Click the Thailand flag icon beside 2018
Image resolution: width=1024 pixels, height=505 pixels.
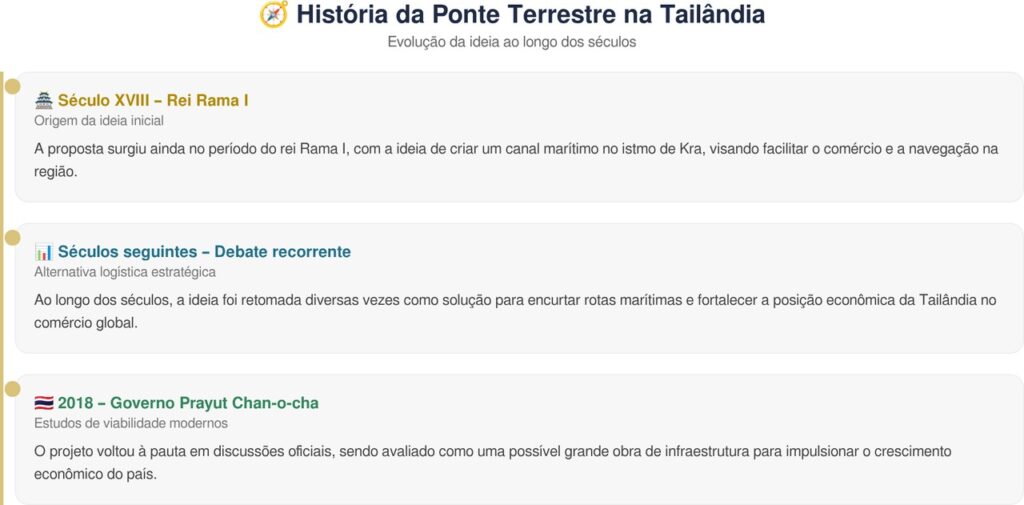pyautogui.click(x=44, y=403)
